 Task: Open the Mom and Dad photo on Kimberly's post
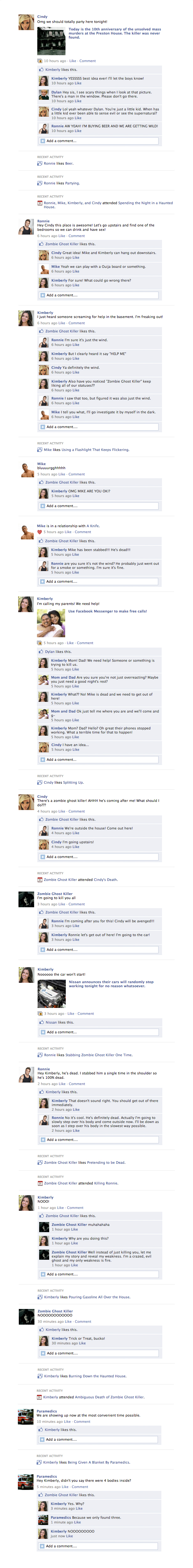(x=51, y=623)
